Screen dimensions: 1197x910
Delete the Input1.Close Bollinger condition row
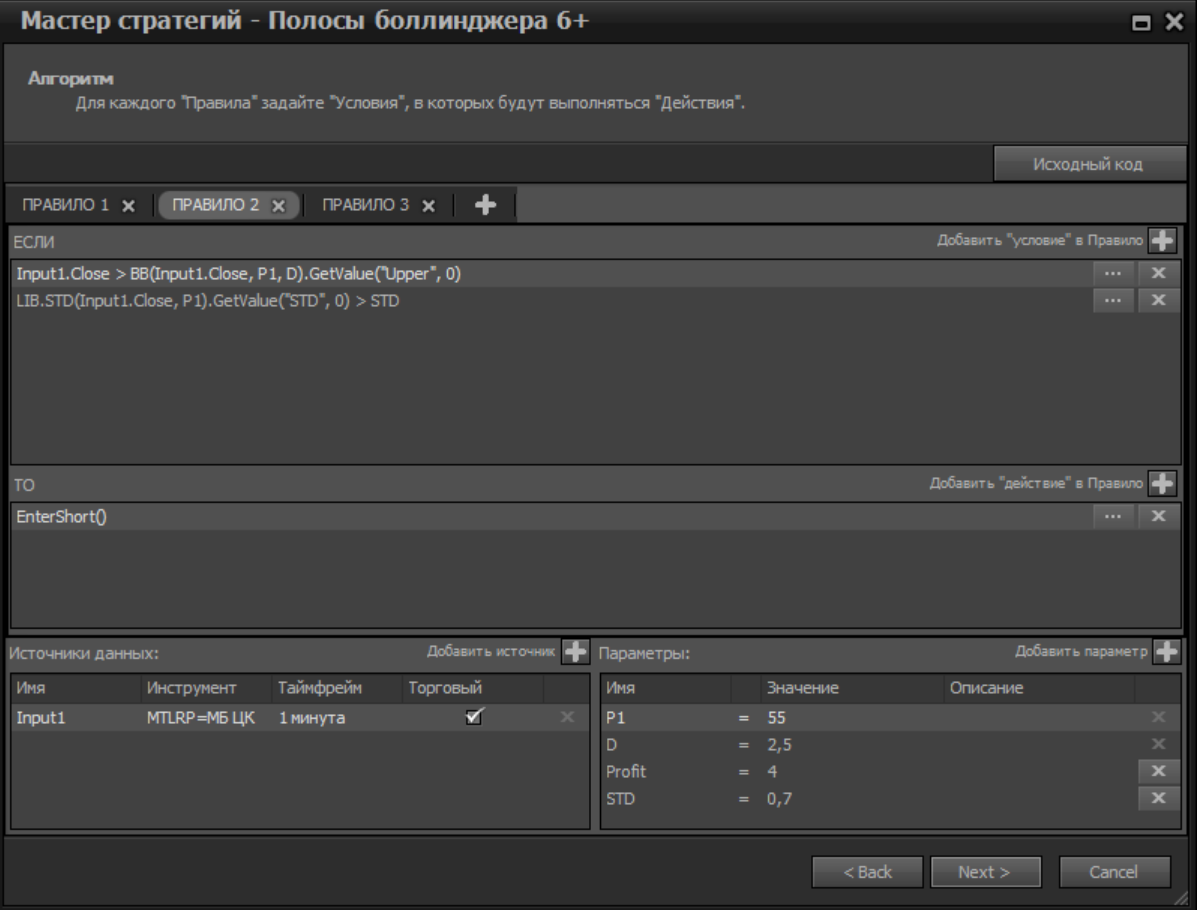point(1159,273)
